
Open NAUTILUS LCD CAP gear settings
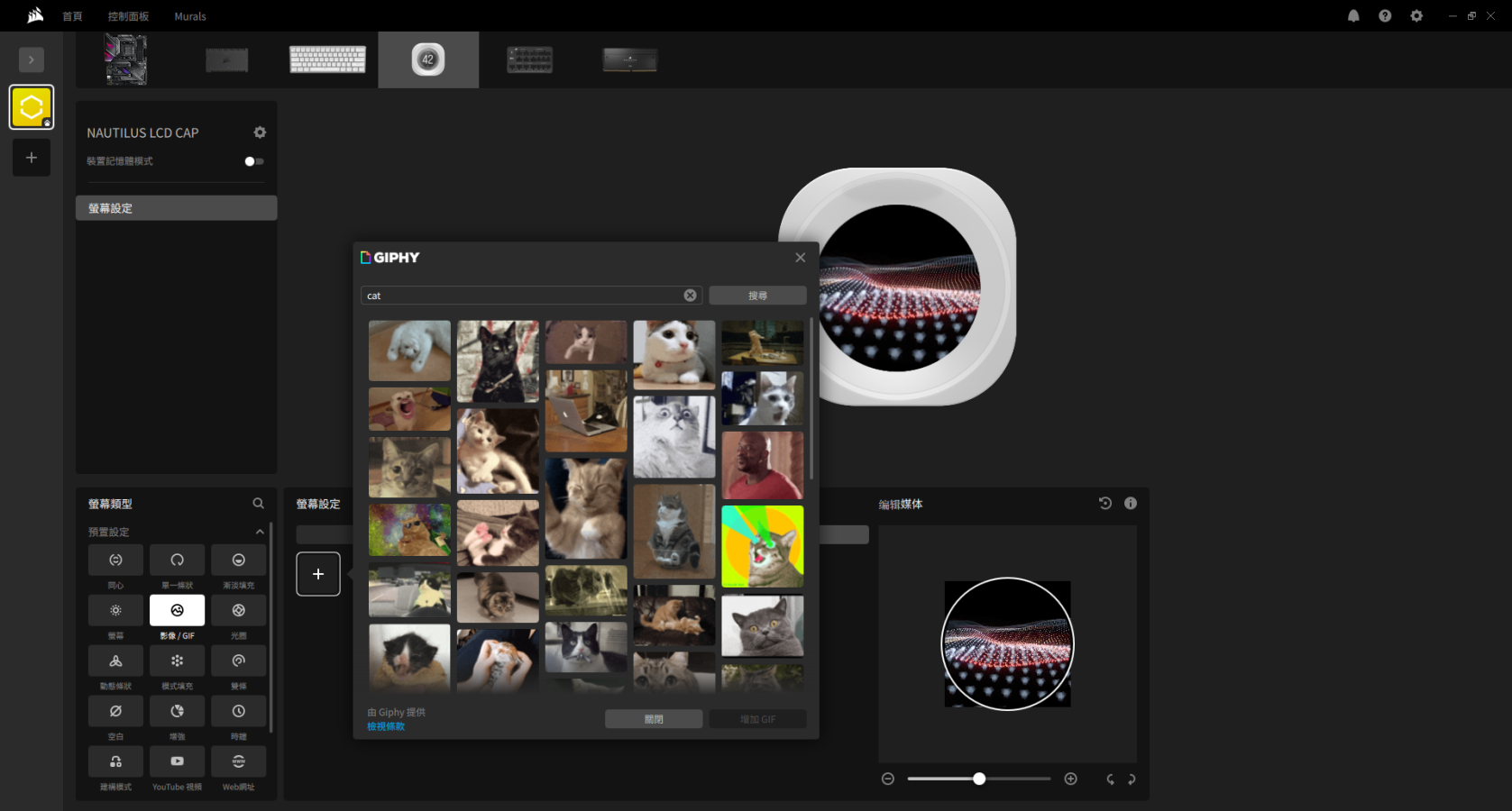(x=260, y=132)
